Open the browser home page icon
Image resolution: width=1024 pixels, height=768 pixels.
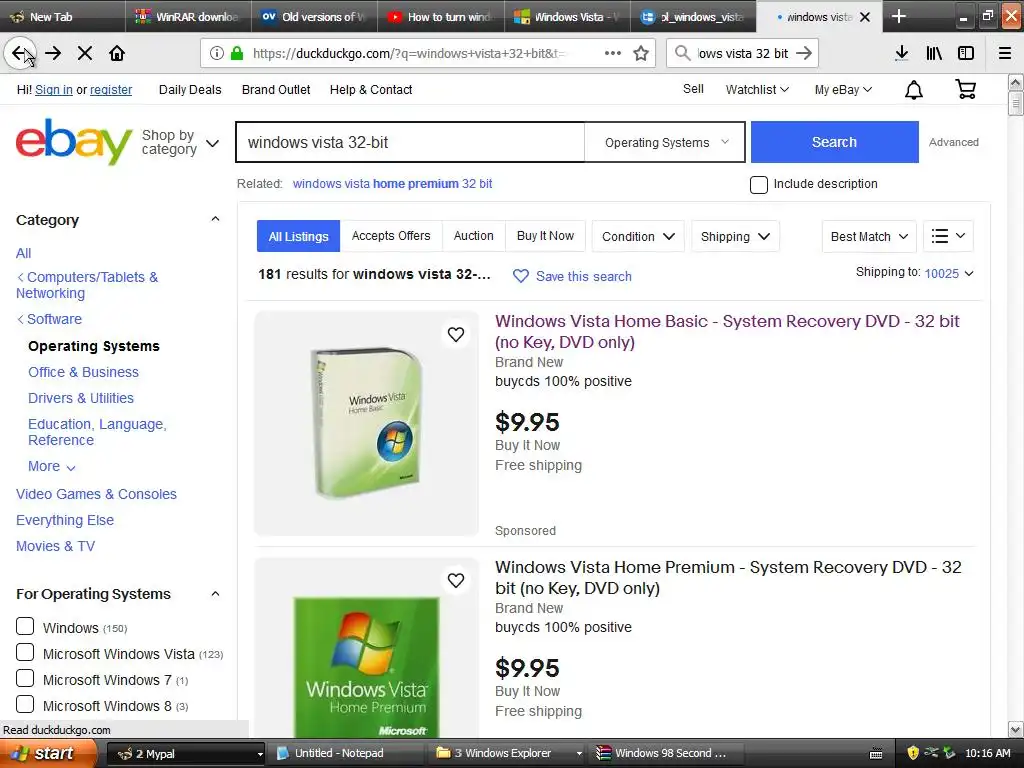click(x=117, y=54)
